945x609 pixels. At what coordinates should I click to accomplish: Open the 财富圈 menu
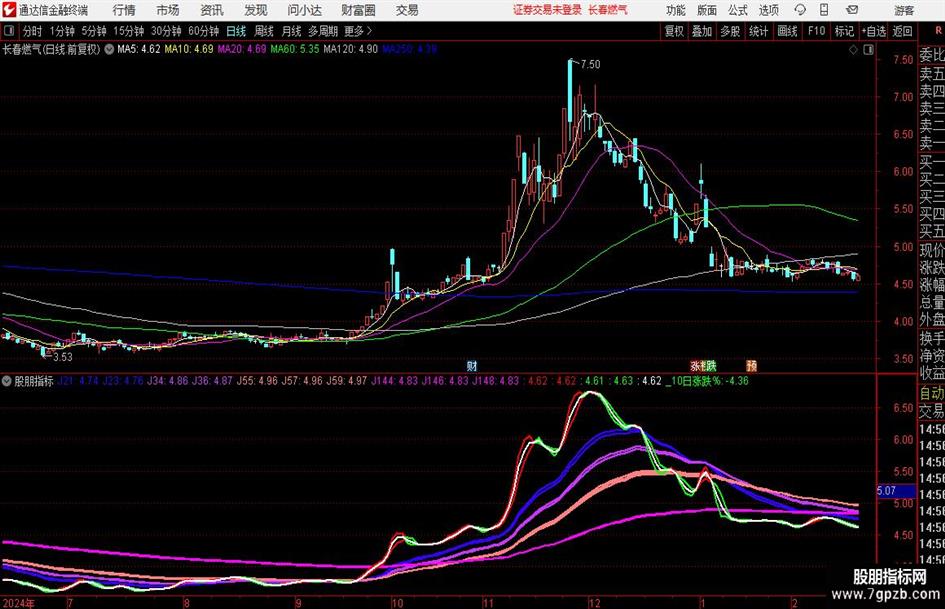coord(358,10)
